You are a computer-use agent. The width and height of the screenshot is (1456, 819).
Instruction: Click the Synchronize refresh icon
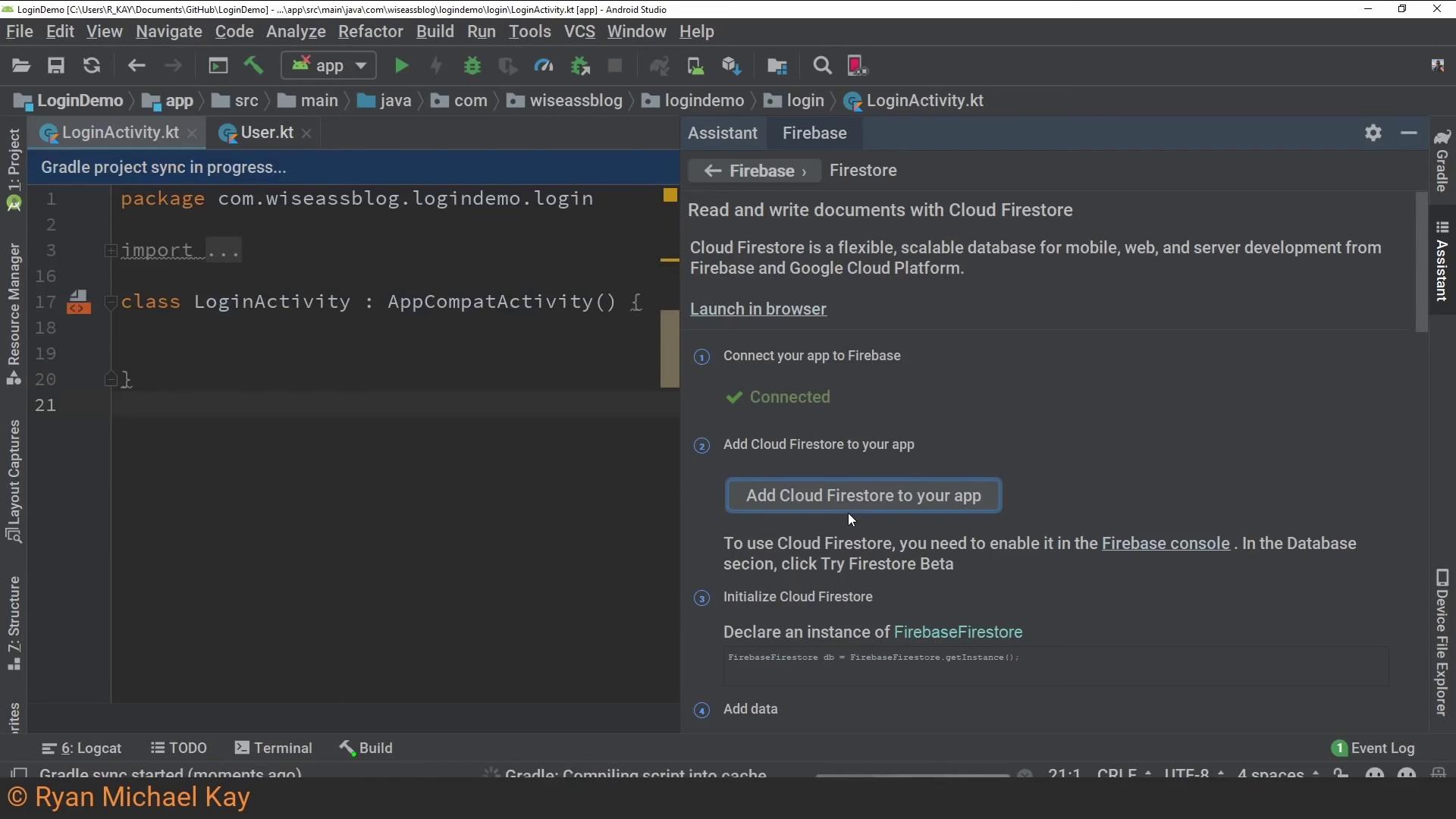tap(92, 66)
